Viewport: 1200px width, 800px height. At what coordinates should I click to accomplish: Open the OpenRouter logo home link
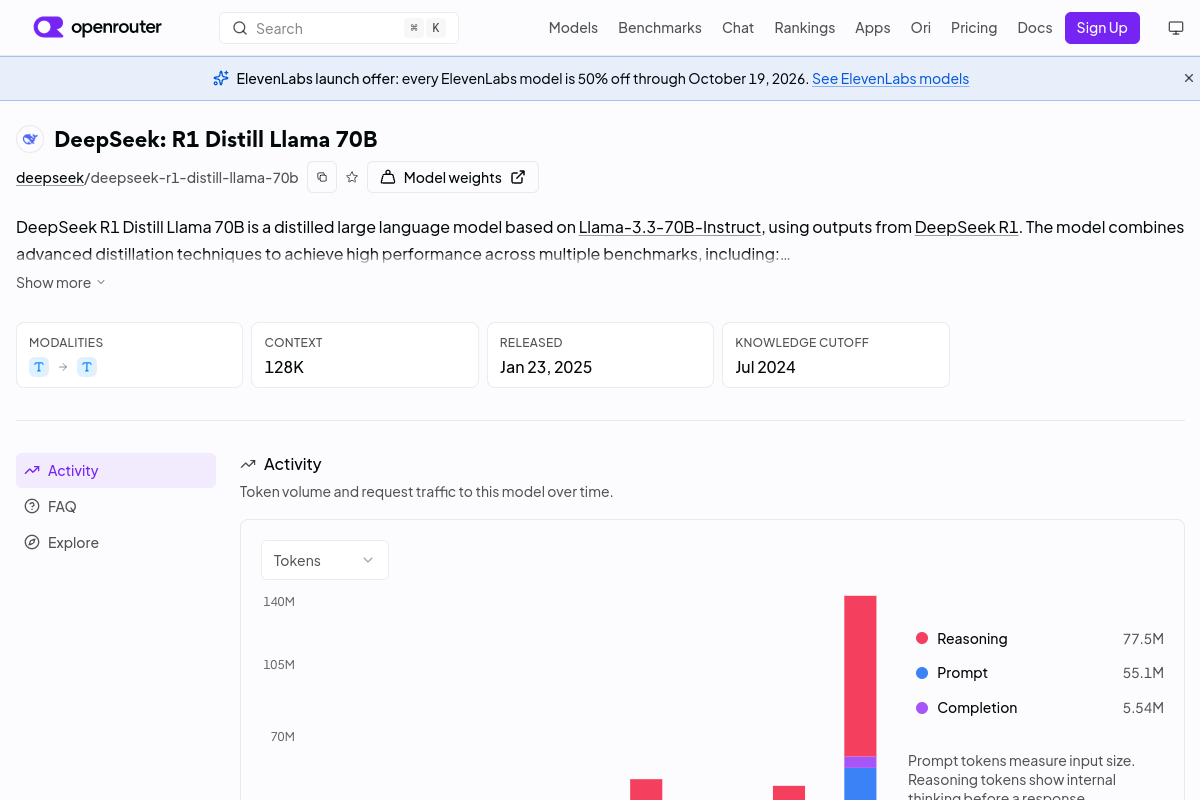(97, 28)
